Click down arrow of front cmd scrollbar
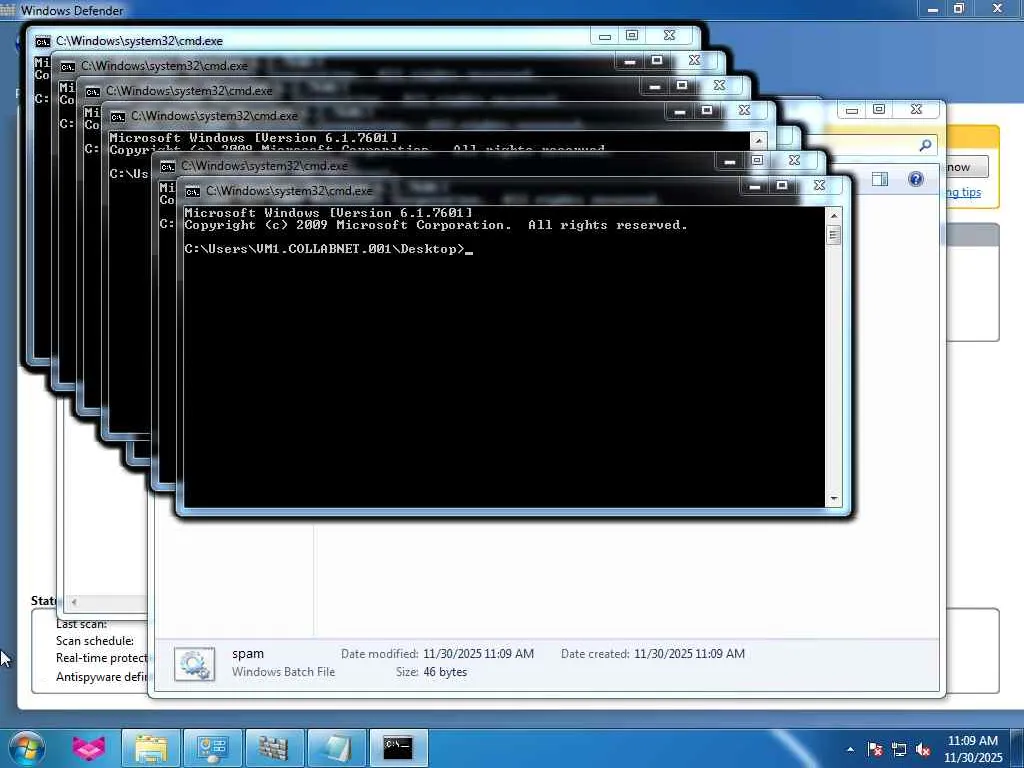The width and height of the screenshot is (1024, 768). [x=833, y=499]
